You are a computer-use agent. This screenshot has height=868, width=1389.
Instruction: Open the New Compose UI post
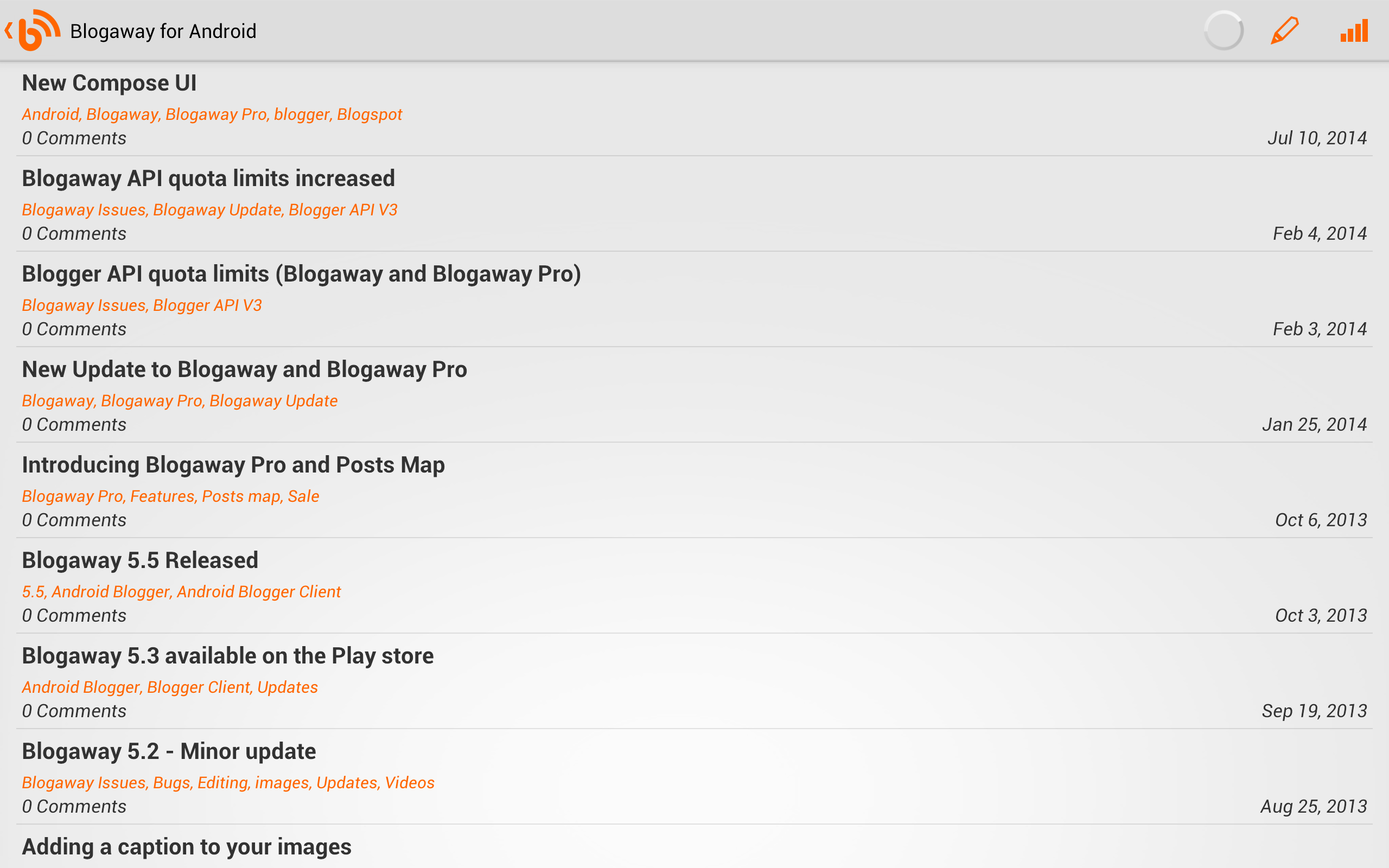point(694,108)
